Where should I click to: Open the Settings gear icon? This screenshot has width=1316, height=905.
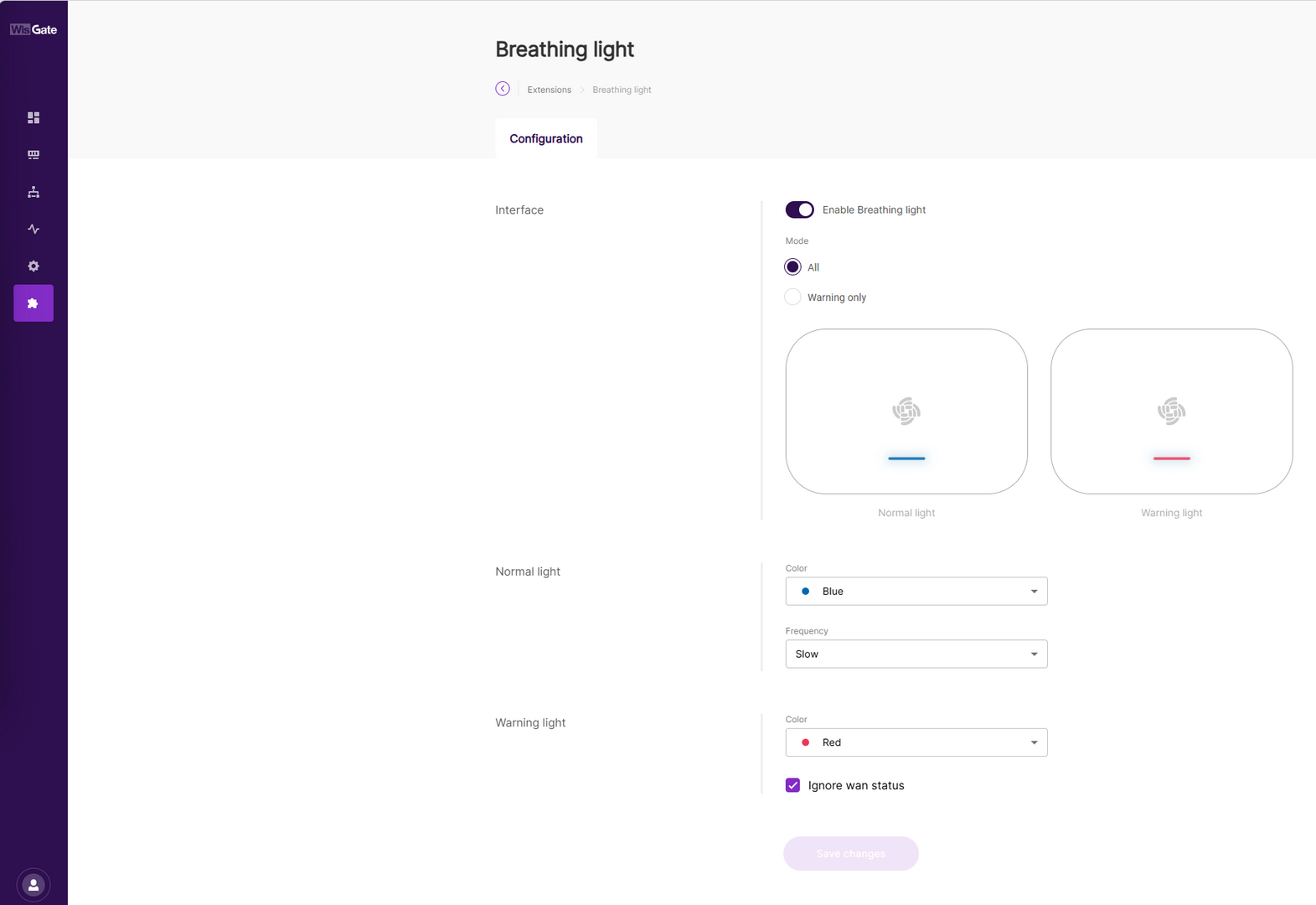tap(34, 266)
